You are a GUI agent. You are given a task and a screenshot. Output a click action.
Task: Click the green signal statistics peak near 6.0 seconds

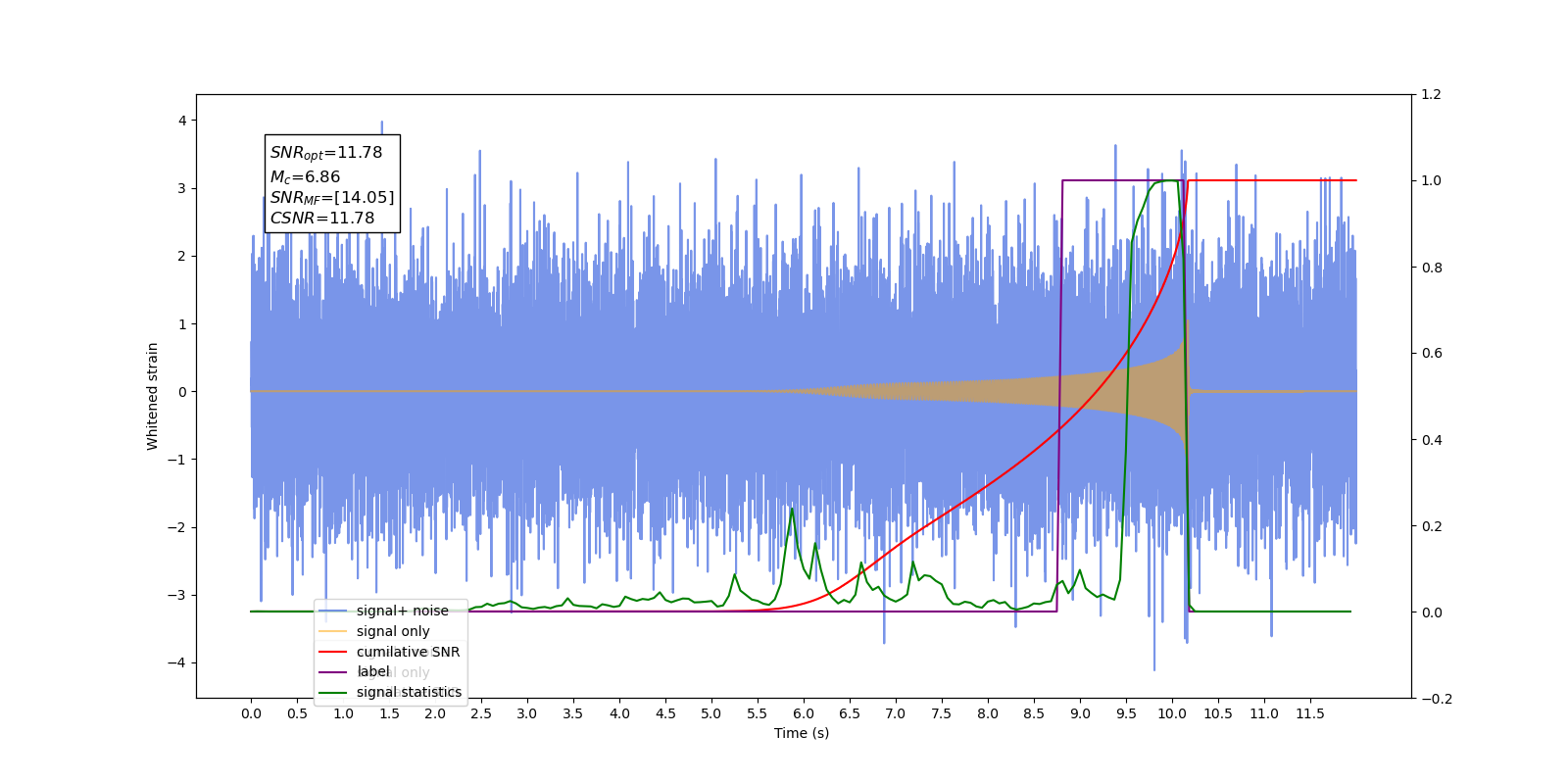(792, 509)
